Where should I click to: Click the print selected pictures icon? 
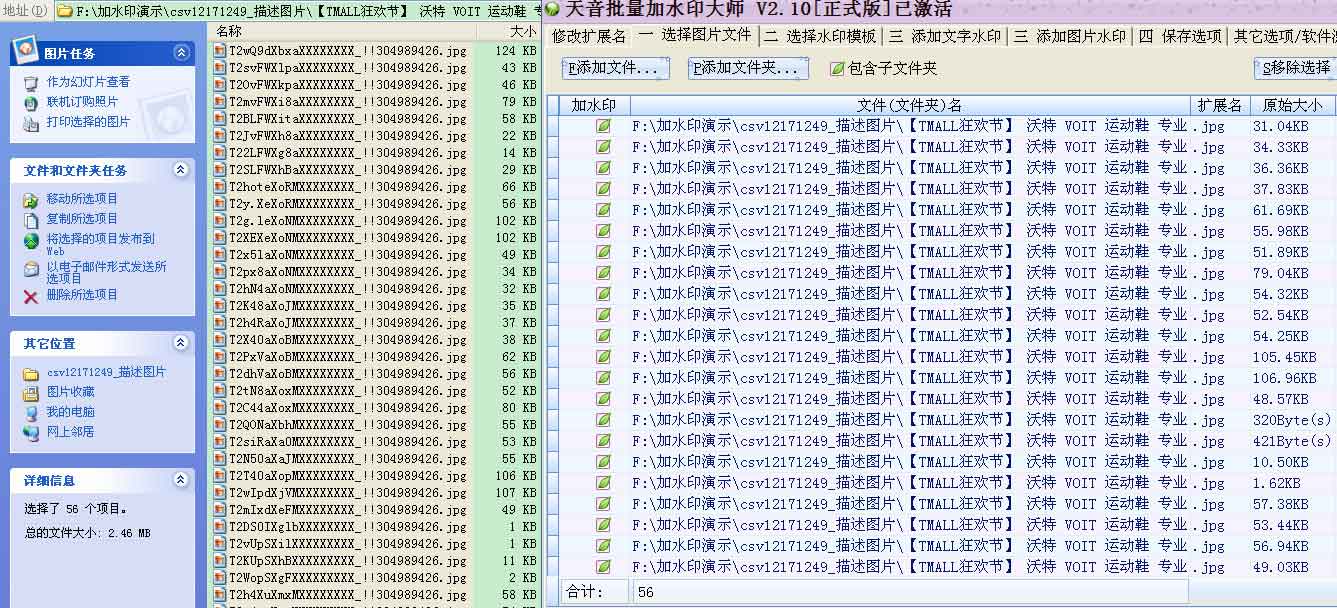31,122
